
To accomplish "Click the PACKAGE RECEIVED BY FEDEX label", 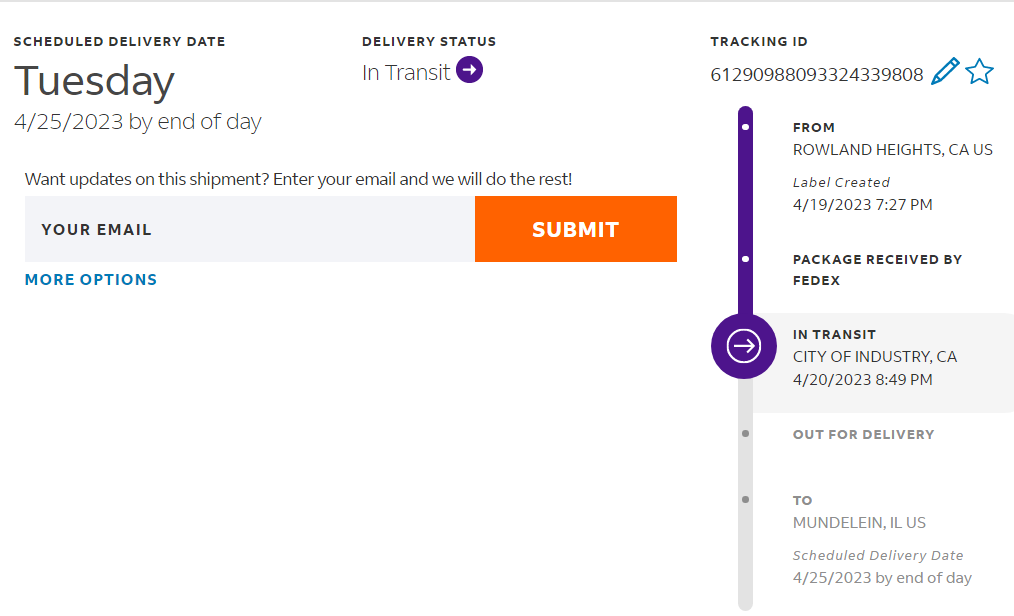I will click(876, 270).
